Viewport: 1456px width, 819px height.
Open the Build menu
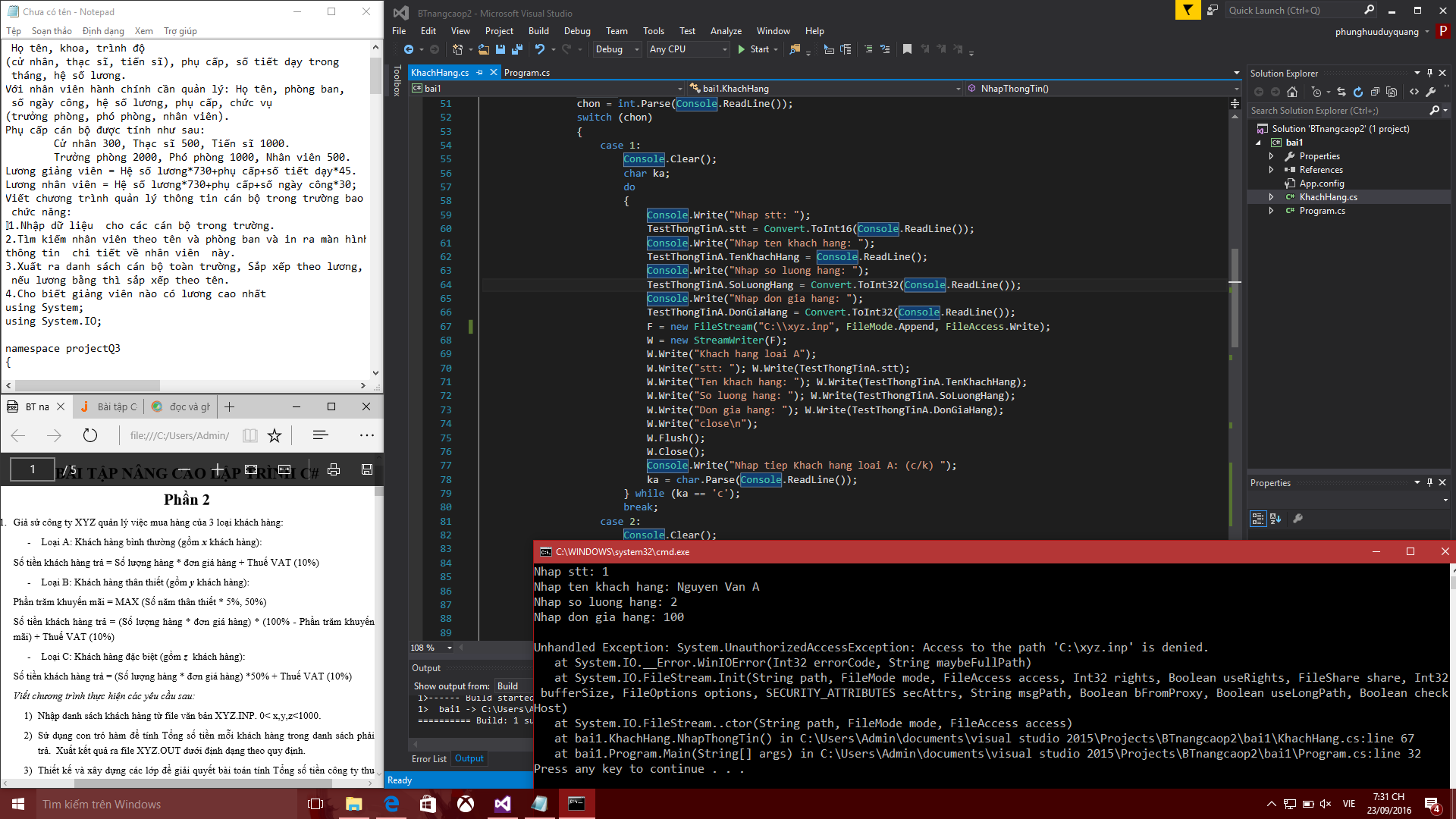coord(538,31)
